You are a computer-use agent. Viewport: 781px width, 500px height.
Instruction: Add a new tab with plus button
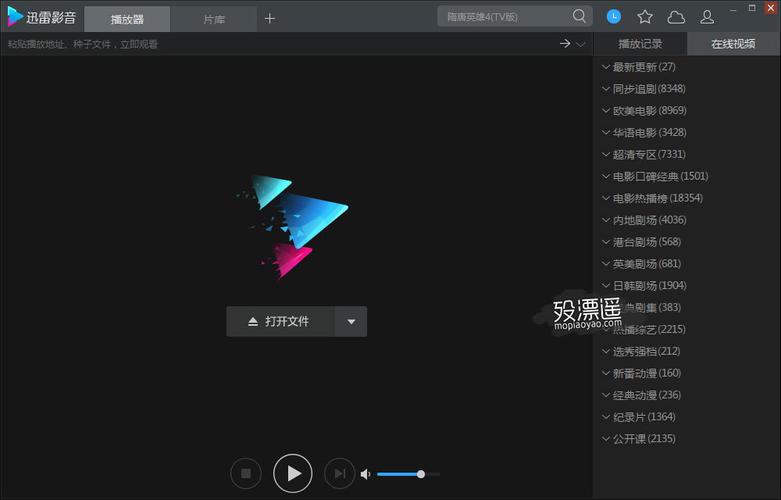tap(269, 19)
